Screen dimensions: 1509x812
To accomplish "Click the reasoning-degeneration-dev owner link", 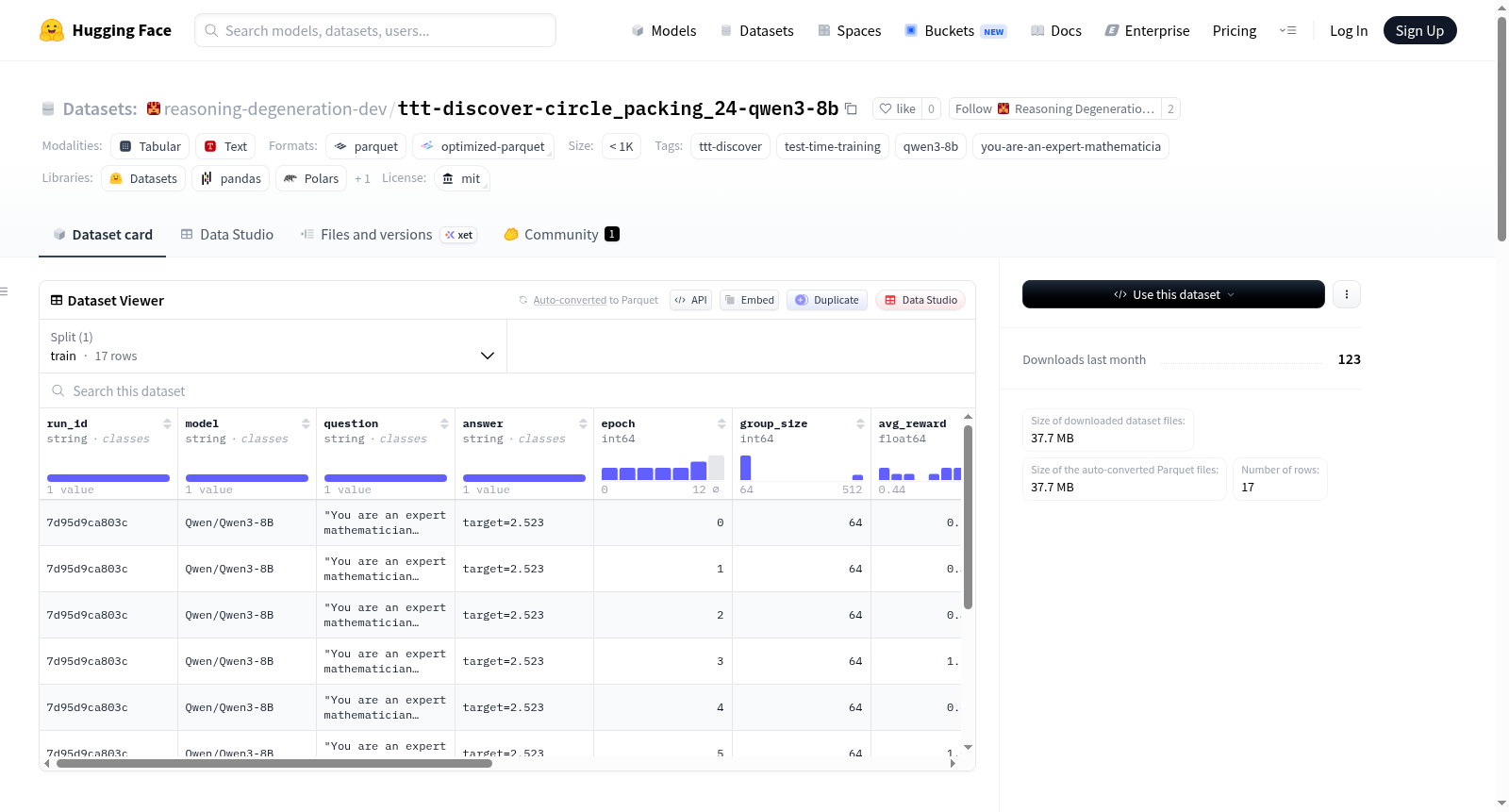I will 275,108.
